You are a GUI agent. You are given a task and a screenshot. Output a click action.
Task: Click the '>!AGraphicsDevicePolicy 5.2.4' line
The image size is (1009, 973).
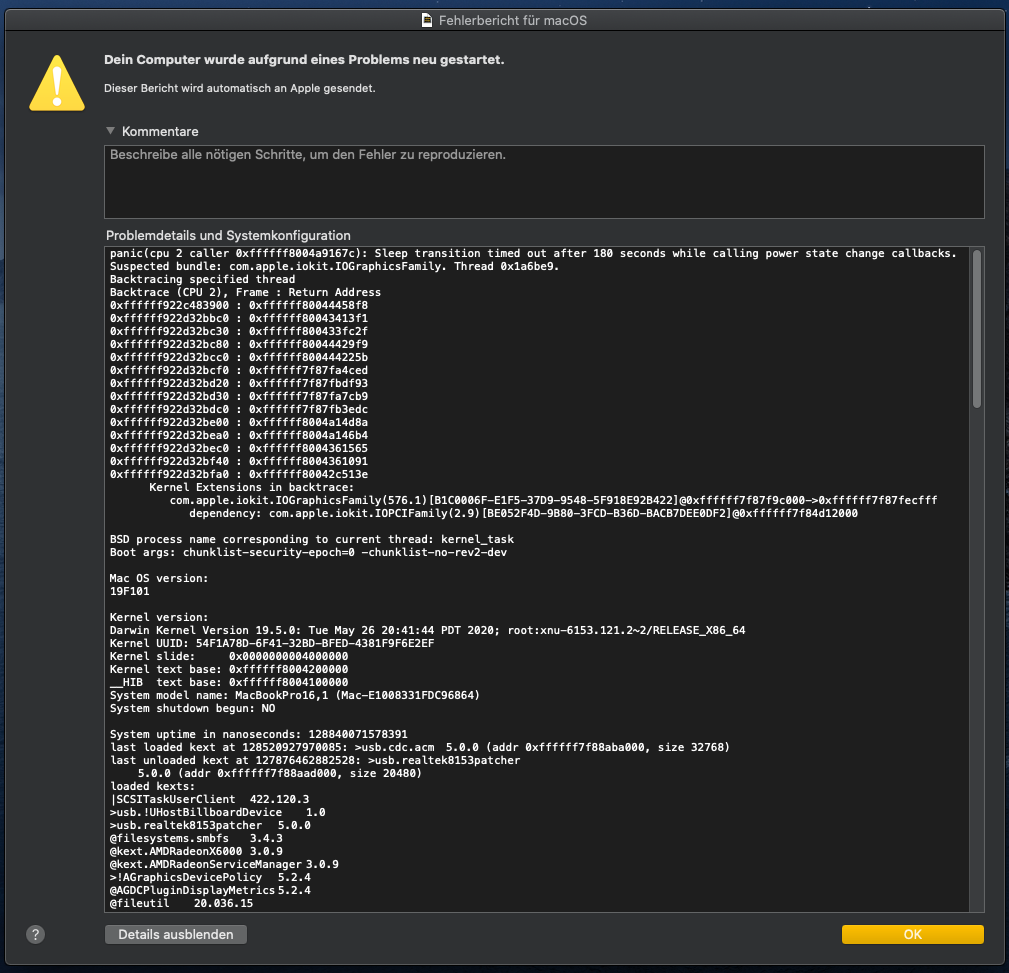point(210,877)
